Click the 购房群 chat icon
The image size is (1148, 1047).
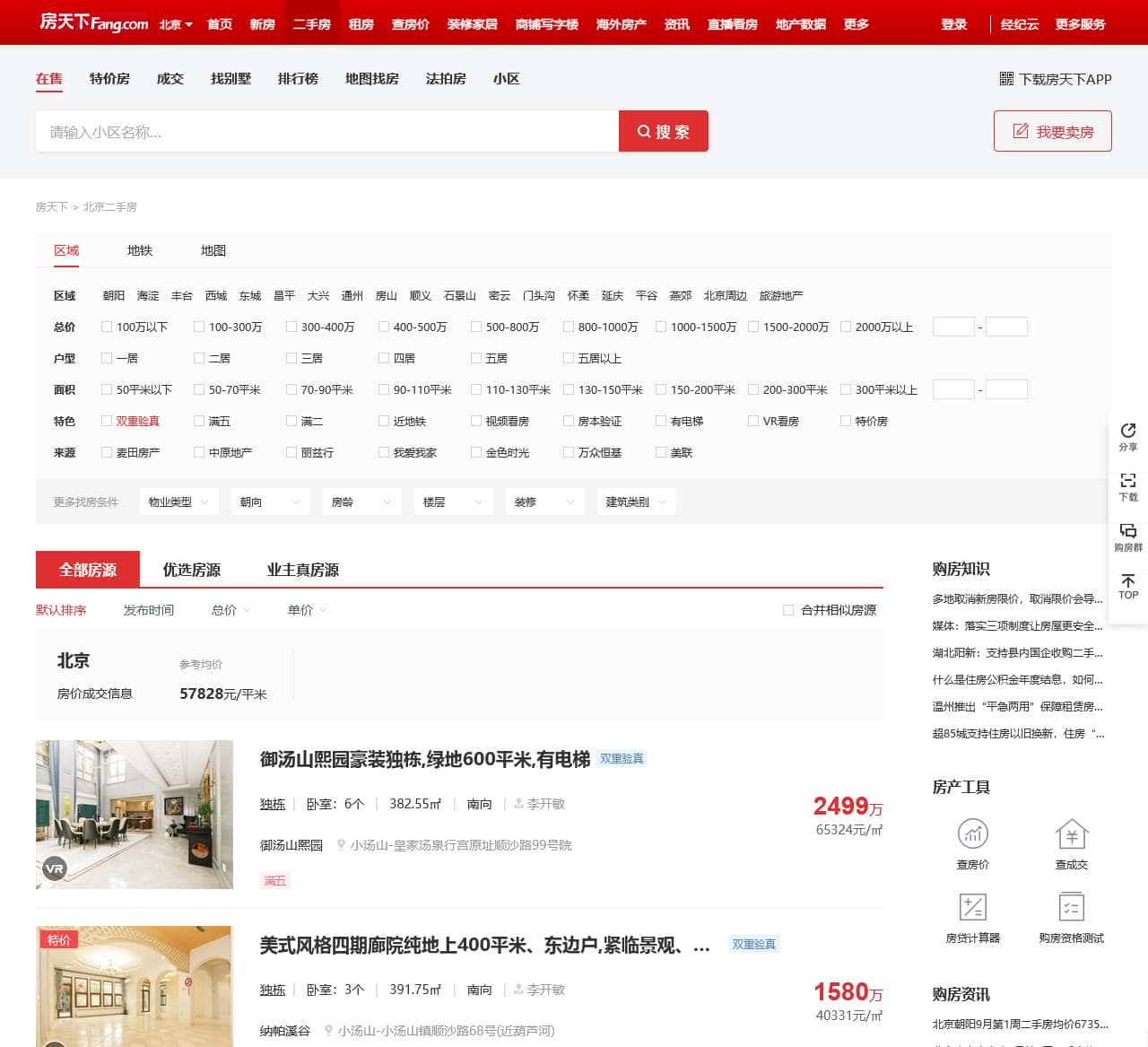(x=1127, y=535)
